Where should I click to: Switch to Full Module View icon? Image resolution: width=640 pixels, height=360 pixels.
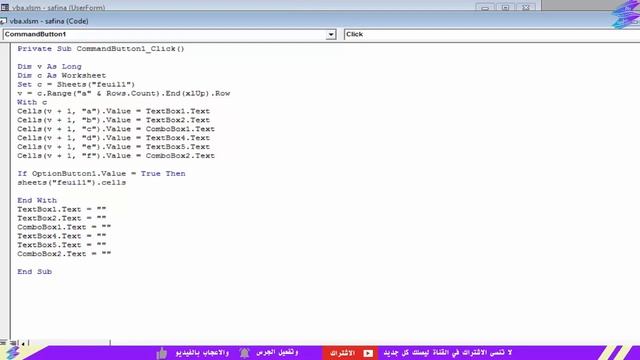[x=13, y=343]
